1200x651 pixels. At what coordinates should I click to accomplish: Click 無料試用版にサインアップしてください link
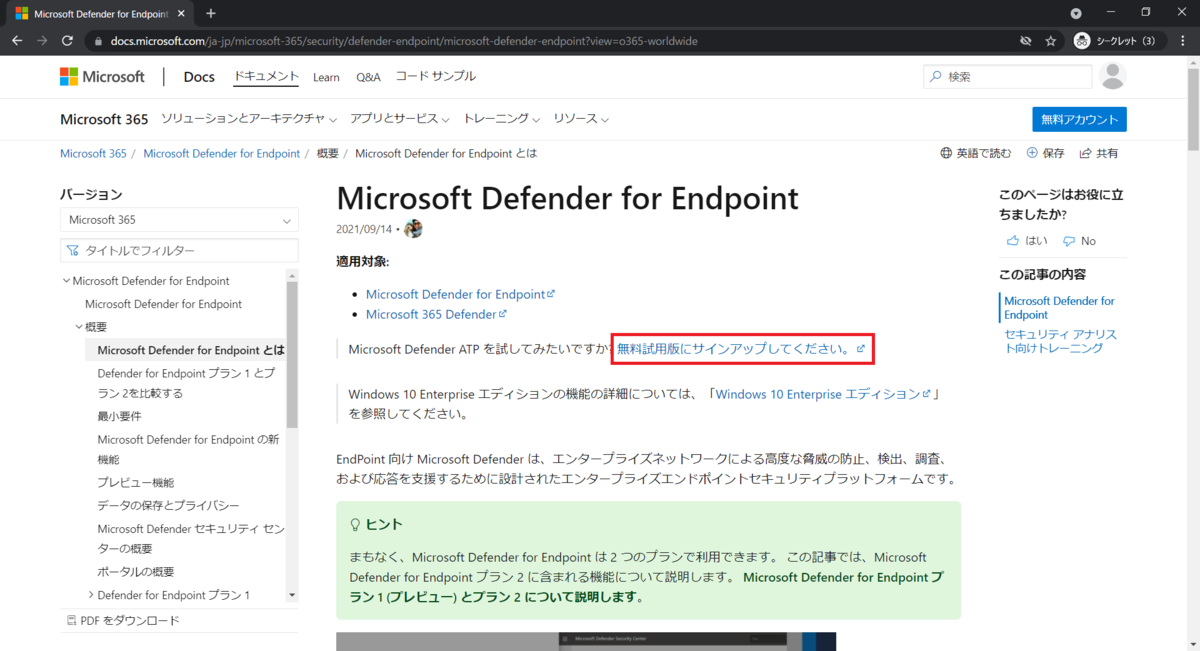pos(740,349)
